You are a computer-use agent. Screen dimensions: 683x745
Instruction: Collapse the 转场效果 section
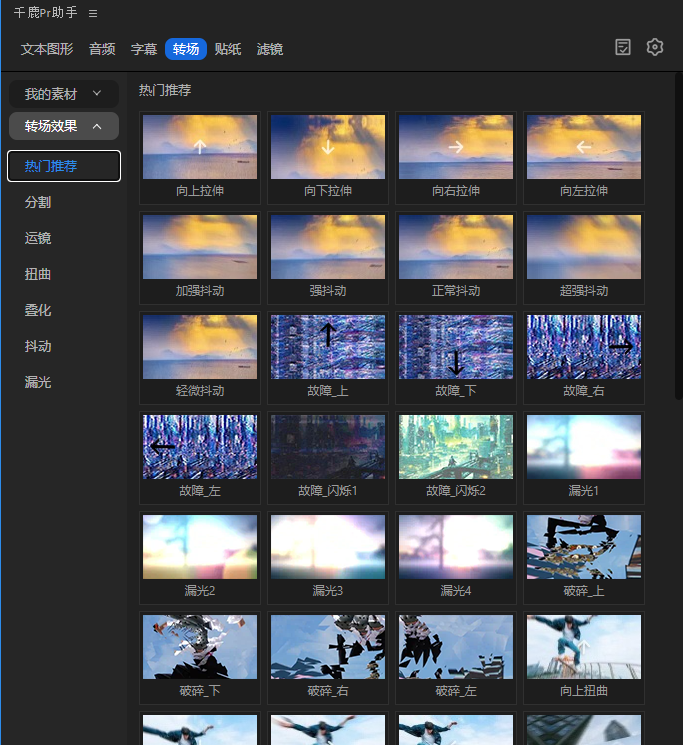click(64, 126)
